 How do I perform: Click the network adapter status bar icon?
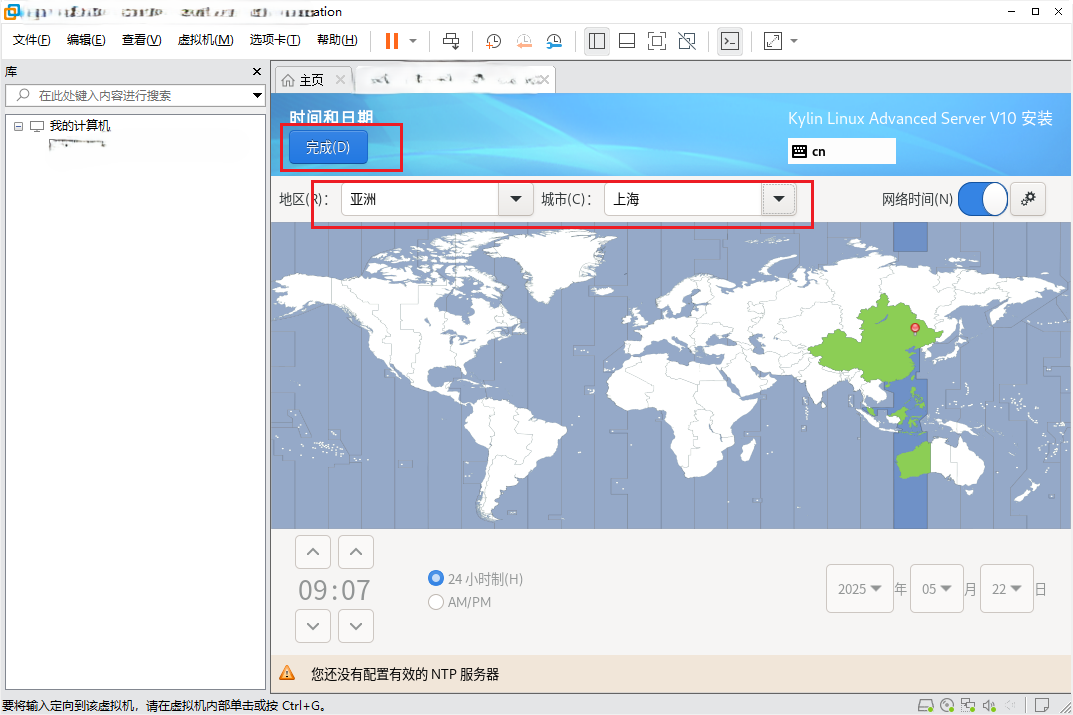968,705
